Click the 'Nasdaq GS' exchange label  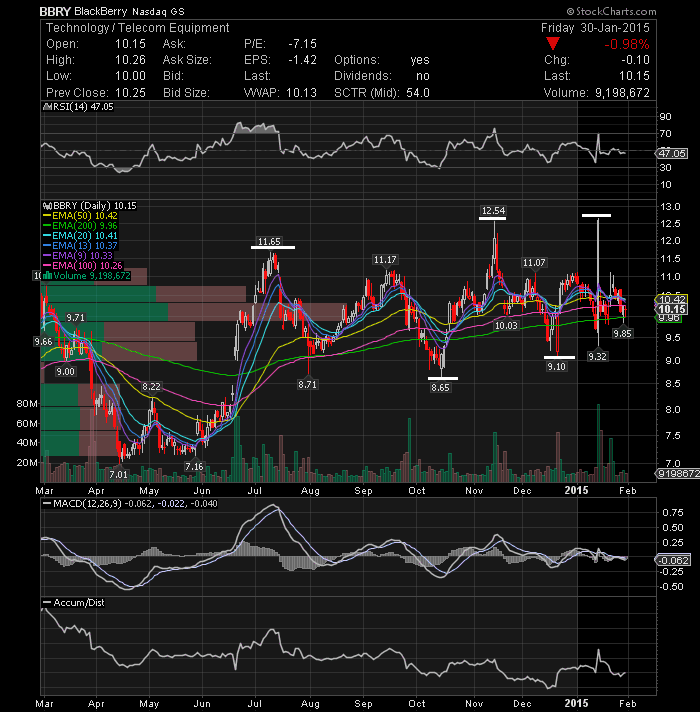point(158,12)
